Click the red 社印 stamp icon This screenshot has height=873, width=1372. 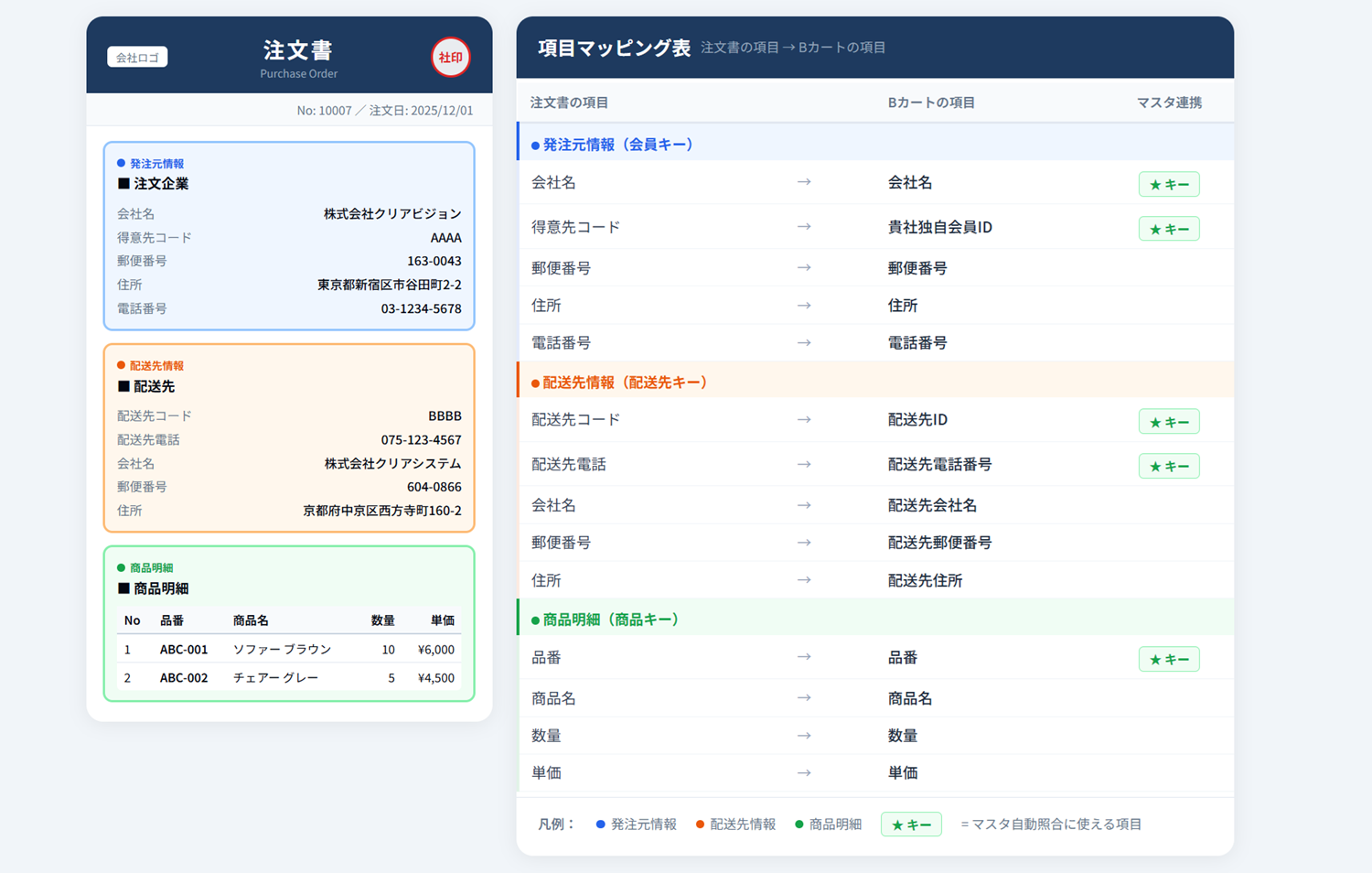pyautogui.click(x=450, y=58)
